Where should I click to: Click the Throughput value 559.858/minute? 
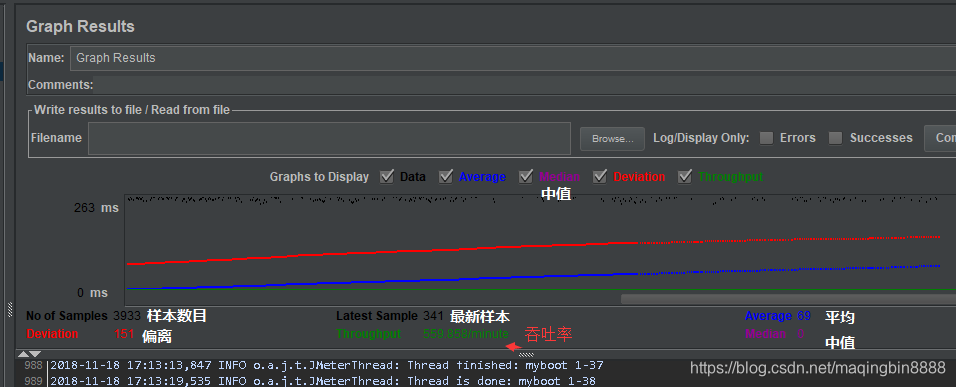(x=466, y=334)
